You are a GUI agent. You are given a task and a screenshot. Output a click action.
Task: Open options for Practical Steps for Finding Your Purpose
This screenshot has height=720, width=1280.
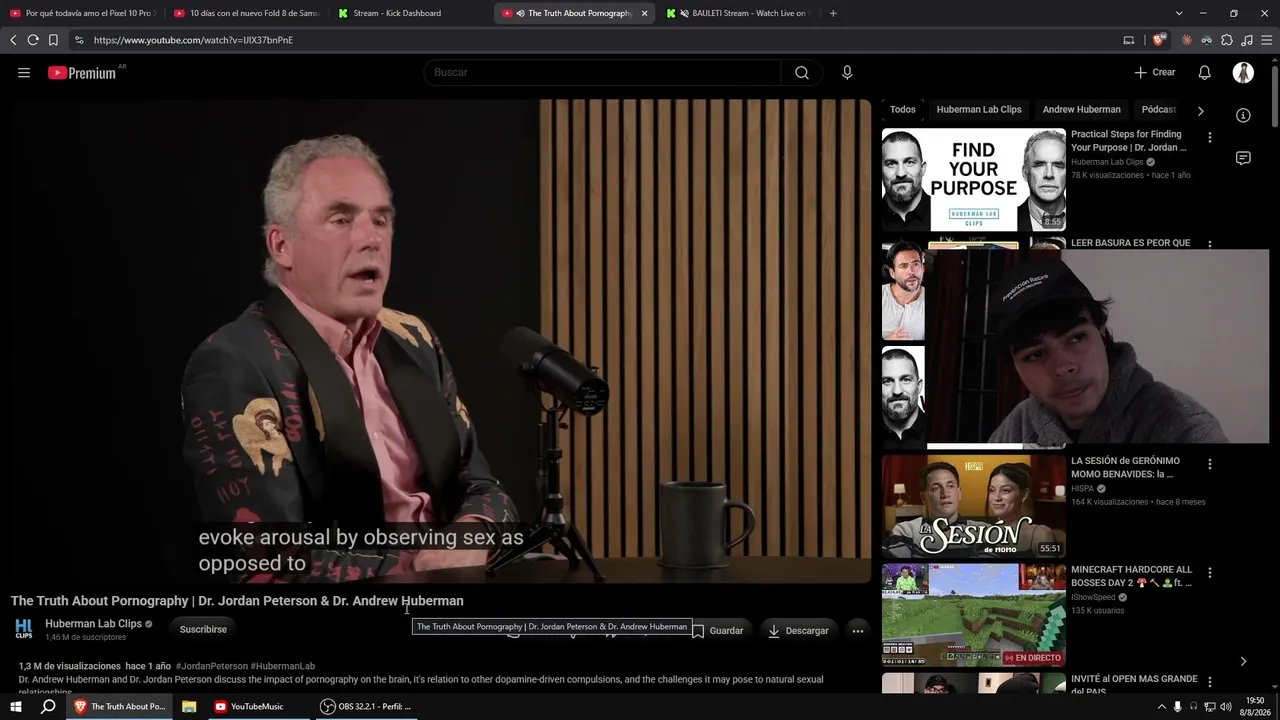[x=1209, y=137]
